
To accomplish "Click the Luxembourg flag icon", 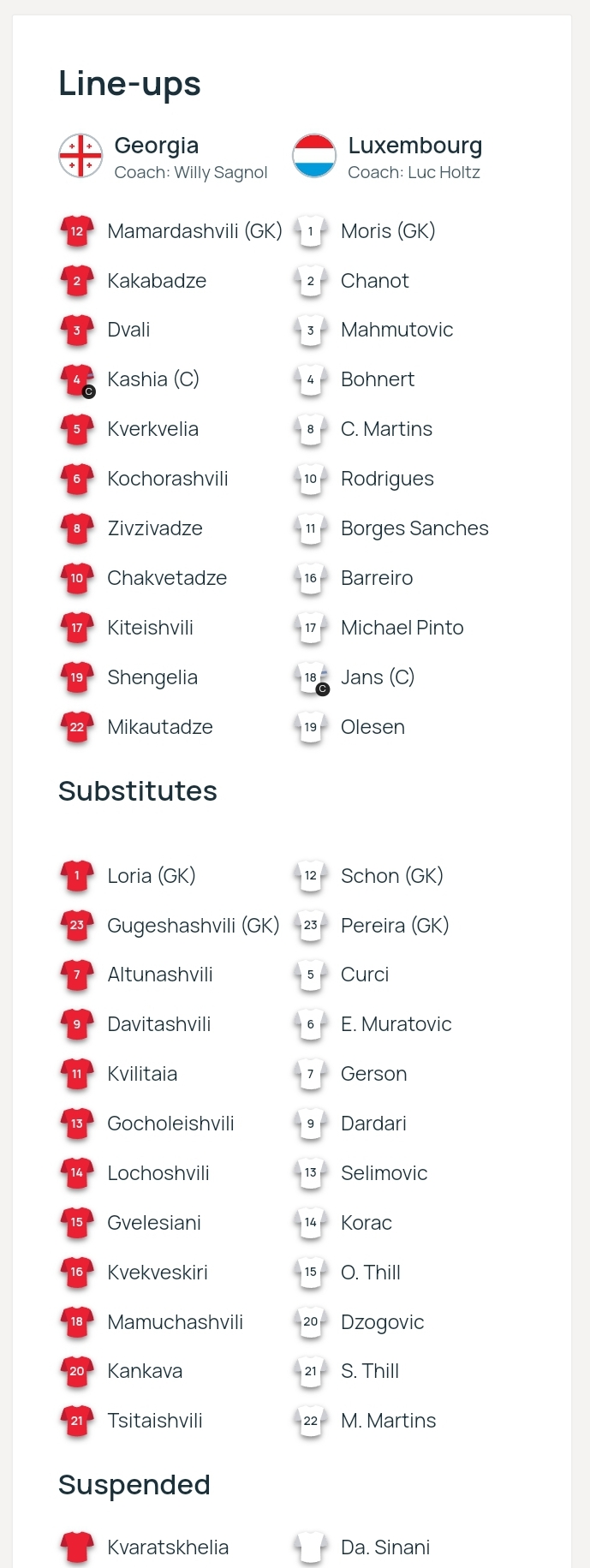I will [x=314, y=156].
